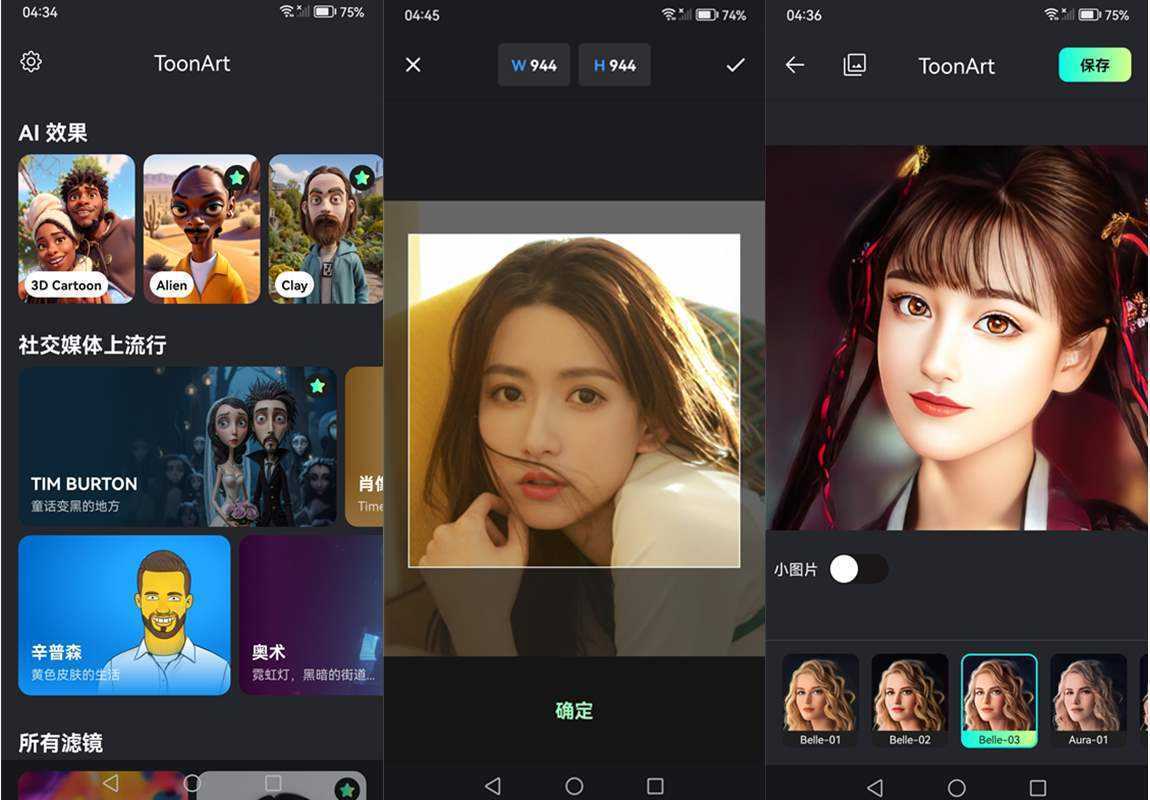This screenshot has height=800, width=1150.
Task: Select the Aura-01 style
Action: pyautogui.click(x=1088, y=695)
